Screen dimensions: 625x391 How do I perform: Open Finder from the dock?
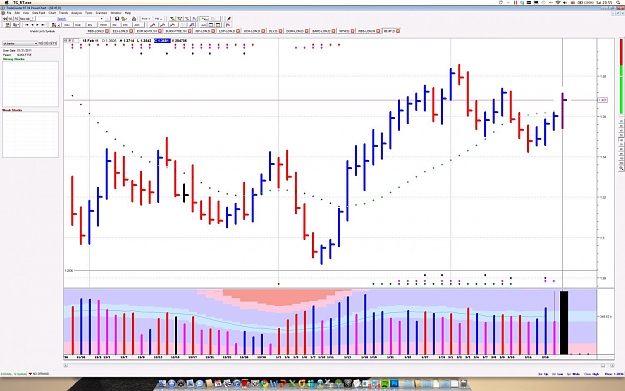tap(161, 383)
